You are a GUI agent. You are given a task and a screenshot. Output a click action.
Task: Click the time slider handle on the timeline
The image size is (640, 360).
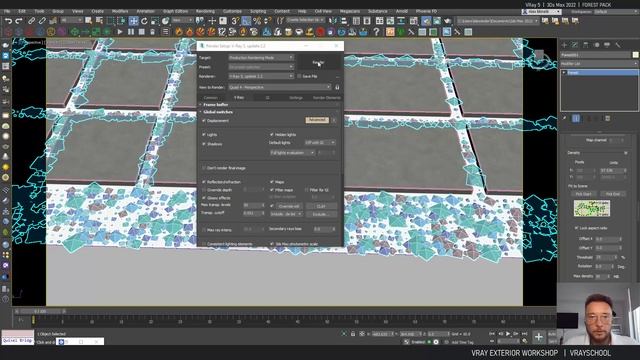(x=40, y=311)
